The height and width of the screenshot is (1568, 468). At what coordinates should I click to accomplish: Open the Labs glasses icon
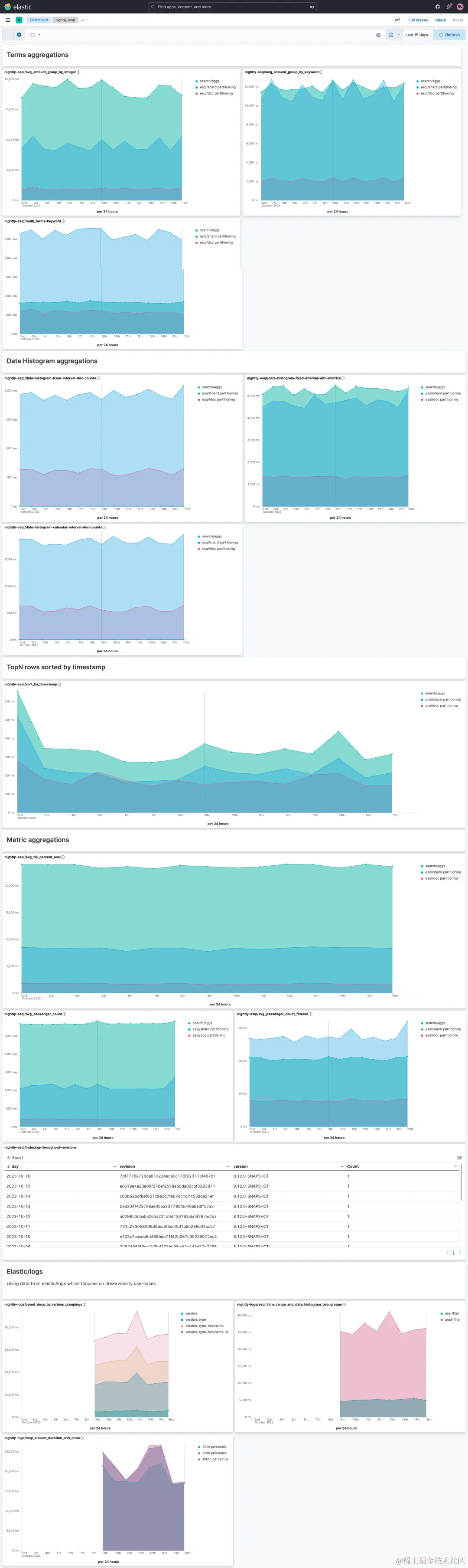(x=397, y=20)
